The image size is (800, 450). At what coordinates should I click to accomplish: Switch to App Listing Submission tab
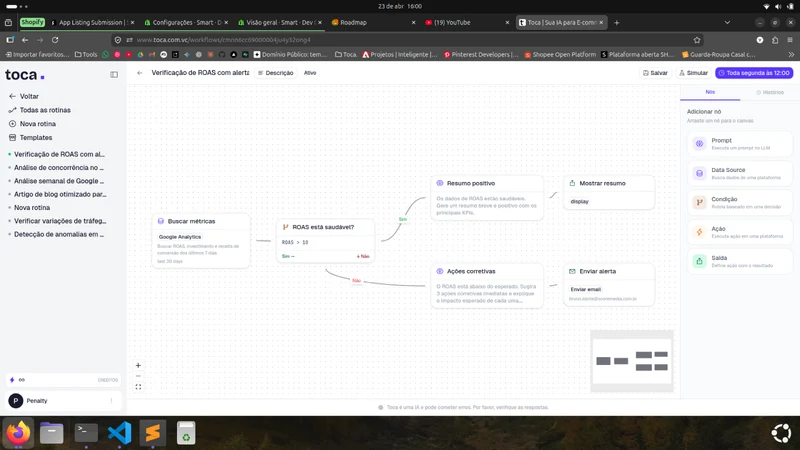(x=91, y=22)
